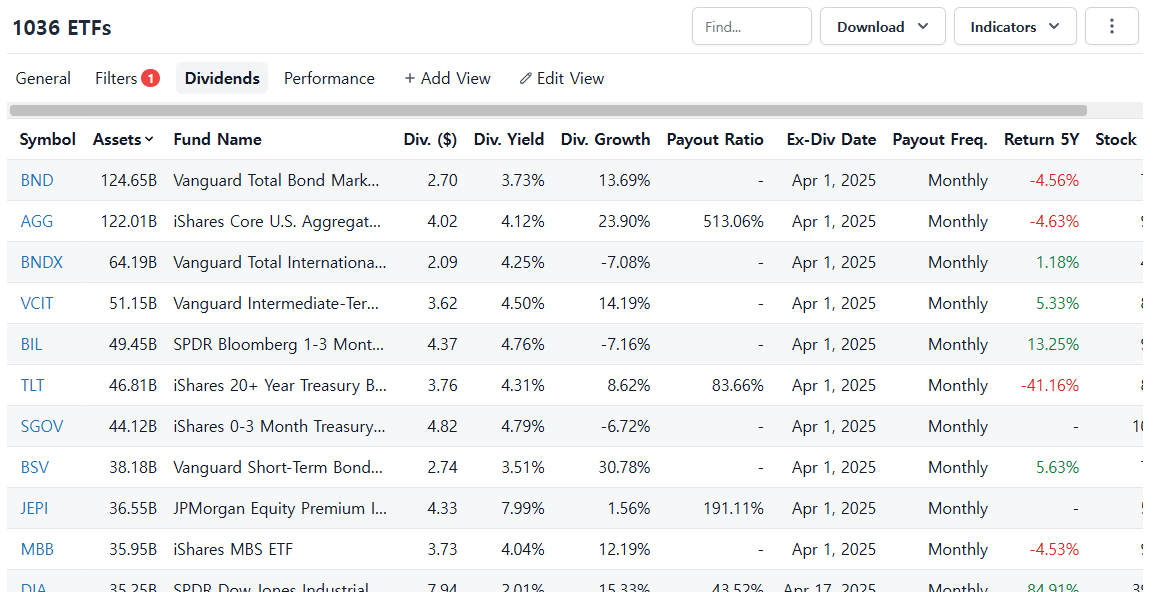Sort by the Payout Ratio column header

[x=715, y=139]
